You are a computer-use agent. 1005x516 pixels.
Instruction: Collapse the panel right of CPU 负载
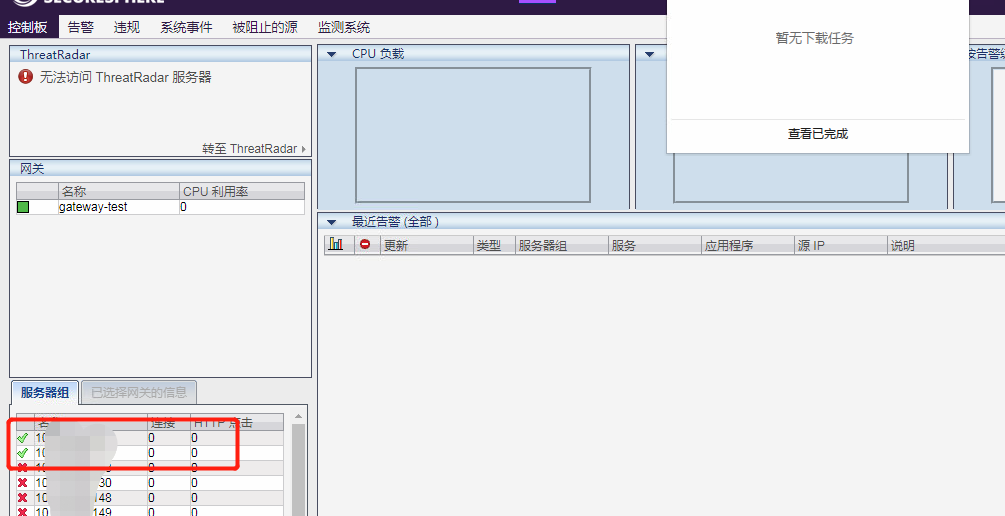(x=649, y=54)
